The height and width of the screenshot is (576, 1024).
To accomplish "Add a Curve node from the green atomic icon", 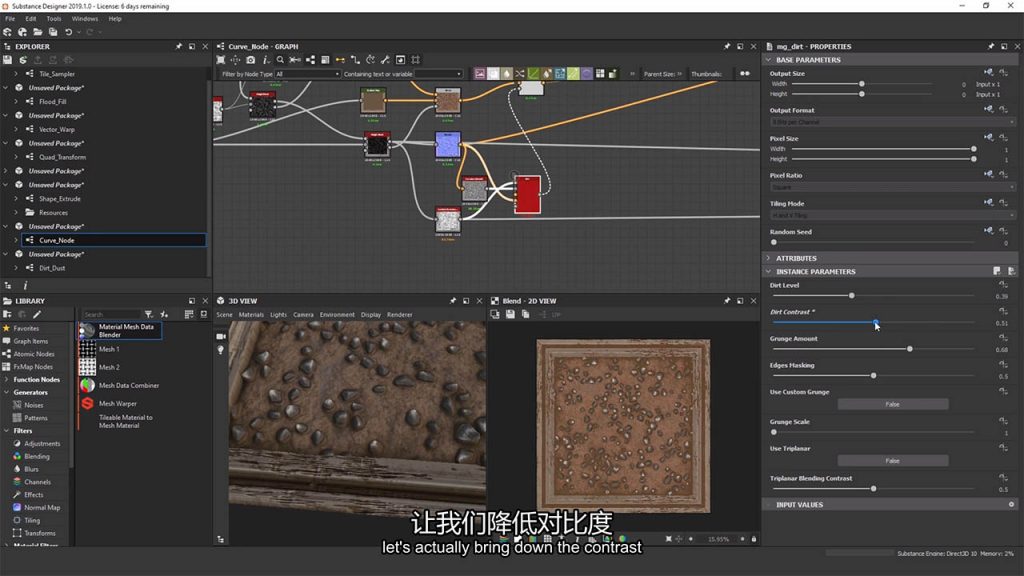I will click(x=534, y=74).
